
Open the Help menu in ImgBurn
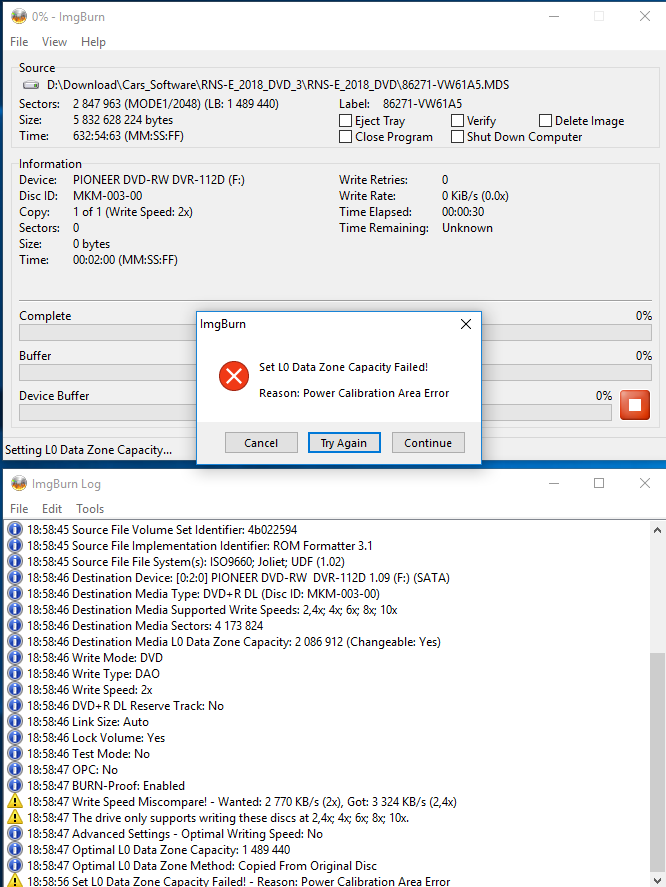[x=93, y=42]
